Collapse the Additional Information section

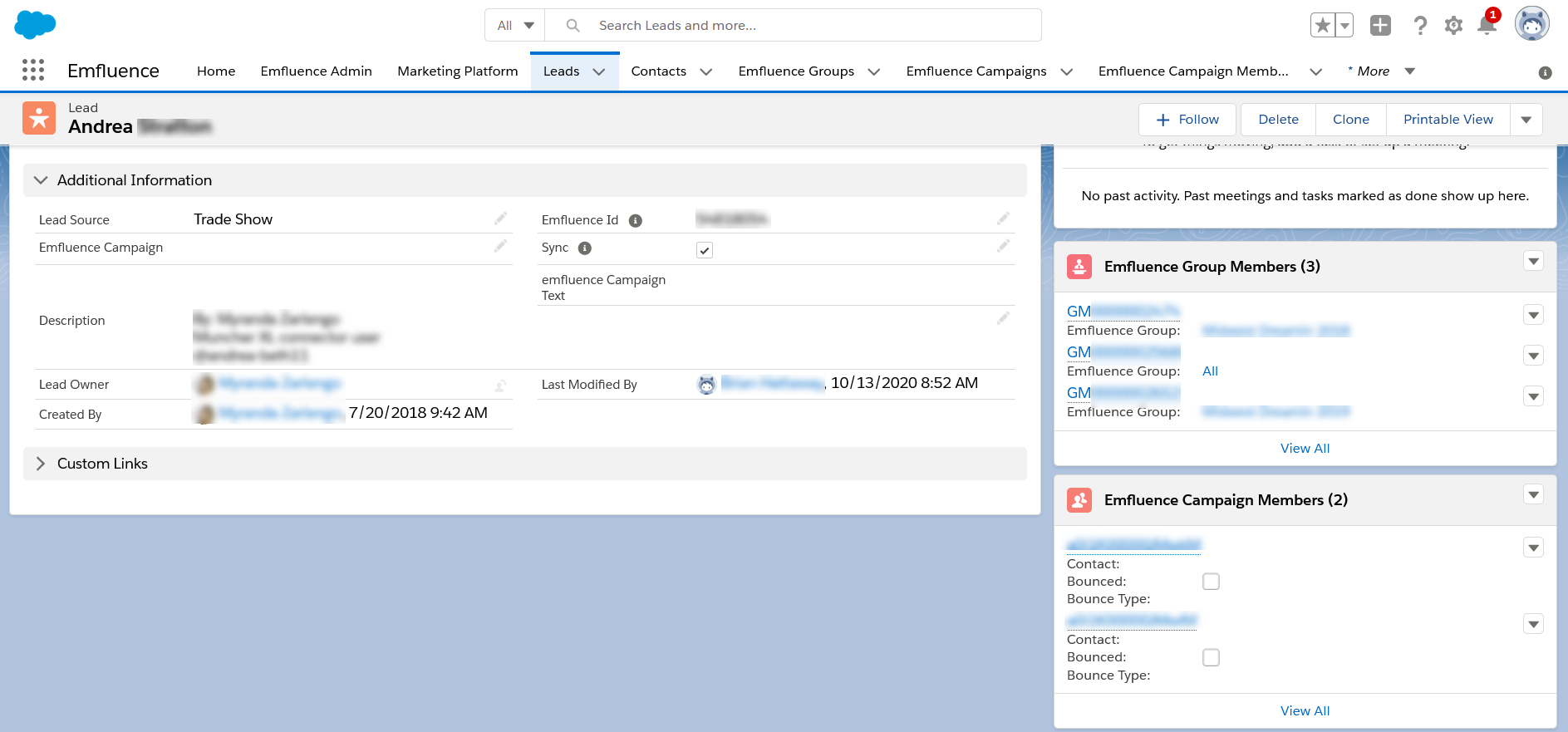pos(41,180)
